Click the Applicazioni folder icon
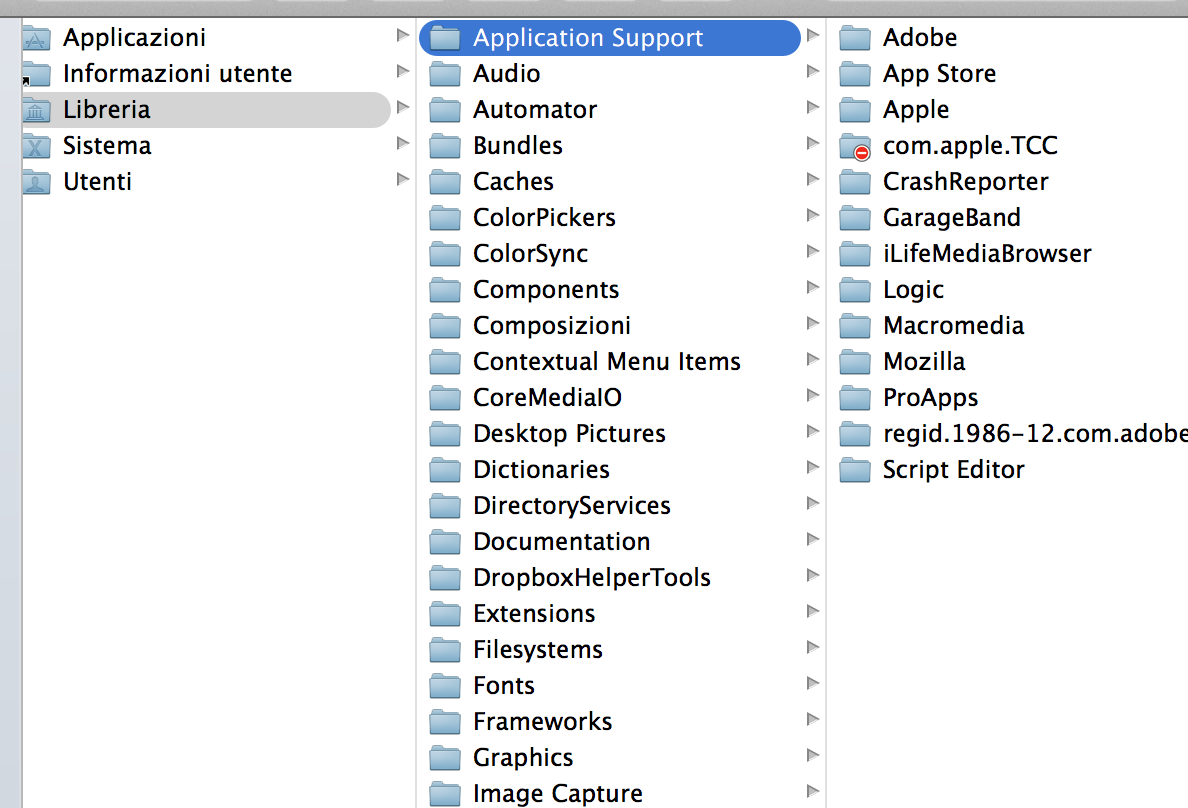The image size is (1188, 808). [36, 38]
